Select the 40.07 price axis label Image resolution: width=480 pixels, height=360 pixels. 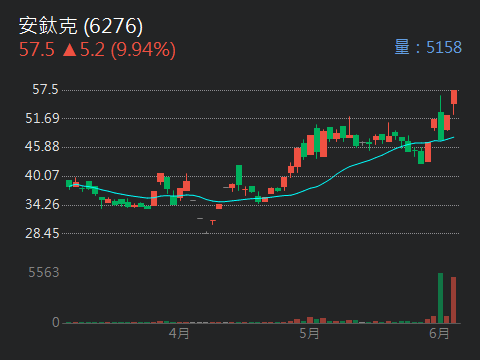[x=42, y=175]
